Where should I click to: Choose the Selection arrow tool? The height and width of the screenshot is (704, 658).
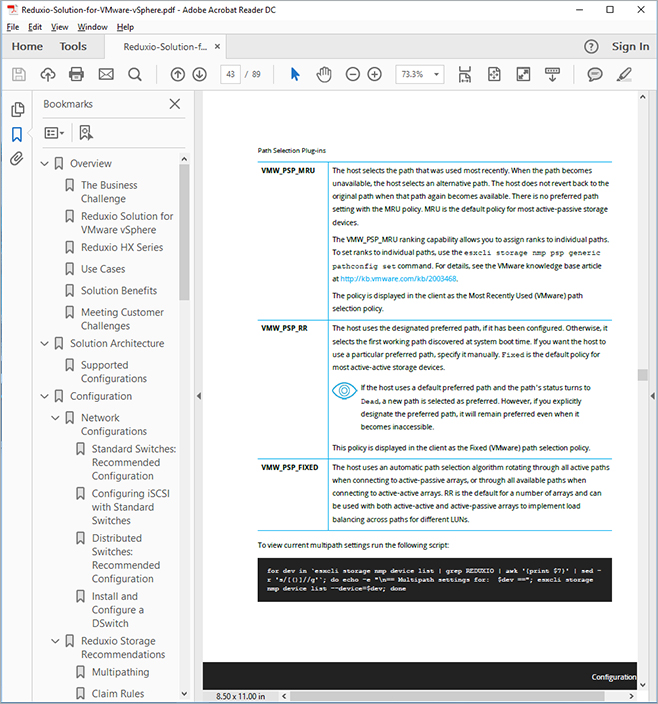[295, 74]
